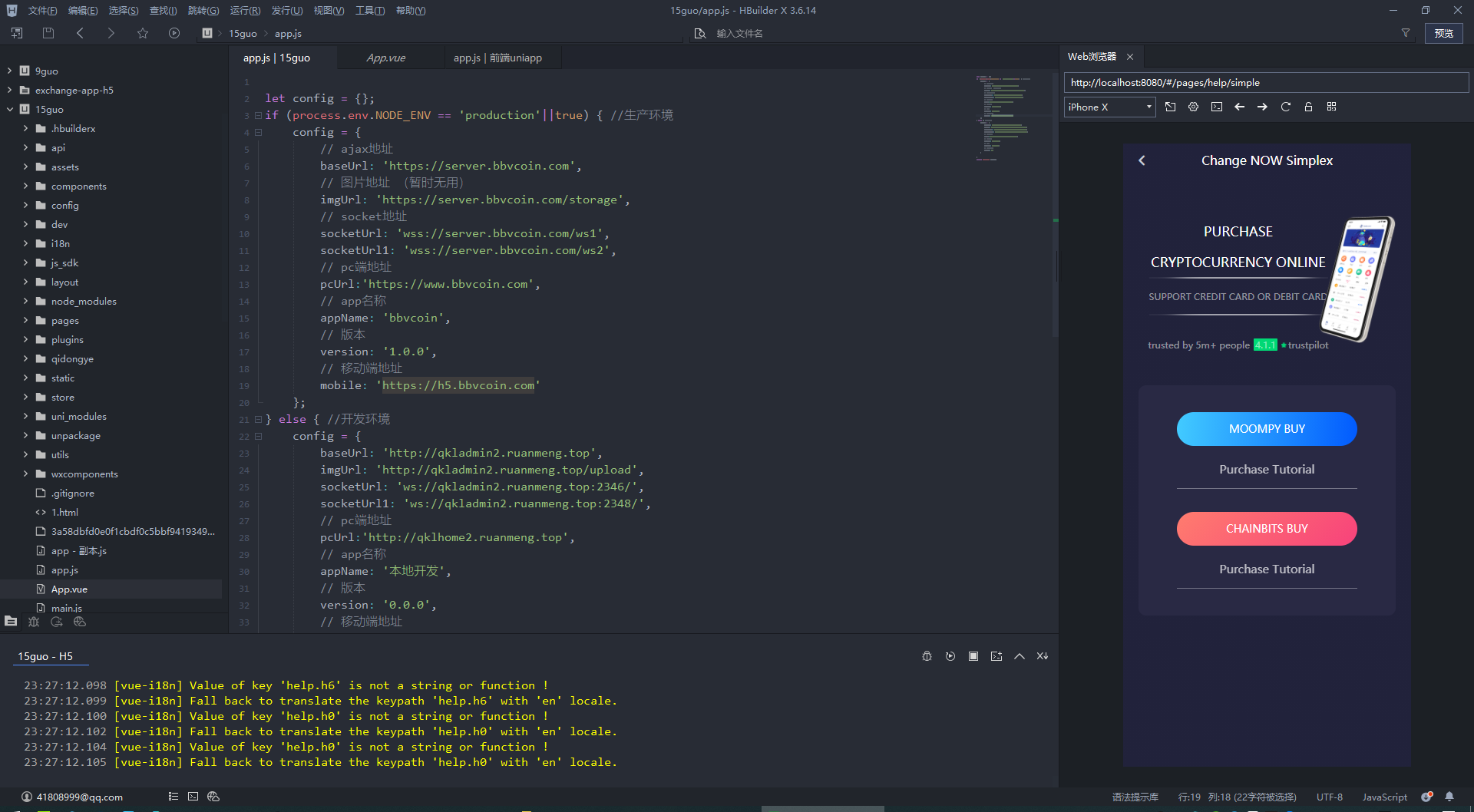Close the console panel with the X icon
Screen dimensions: 1474x812
click(x=1043, y=656)
